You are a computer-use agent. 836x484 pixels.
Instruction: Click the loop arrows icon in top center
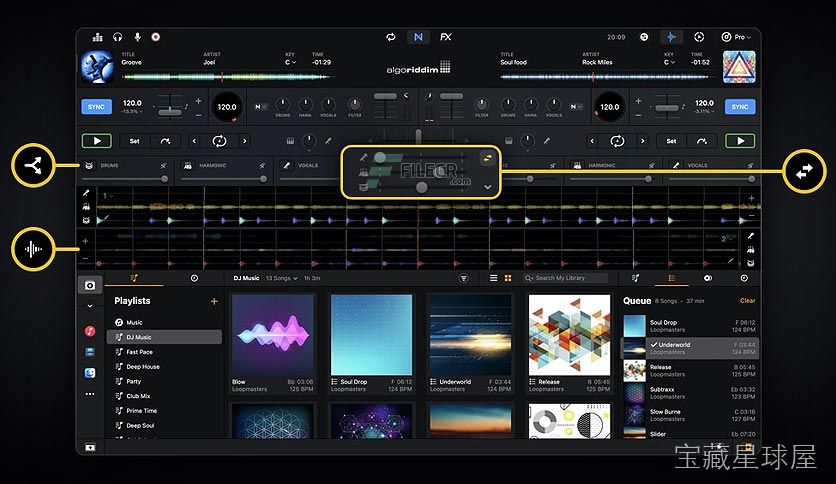[391, 37]
